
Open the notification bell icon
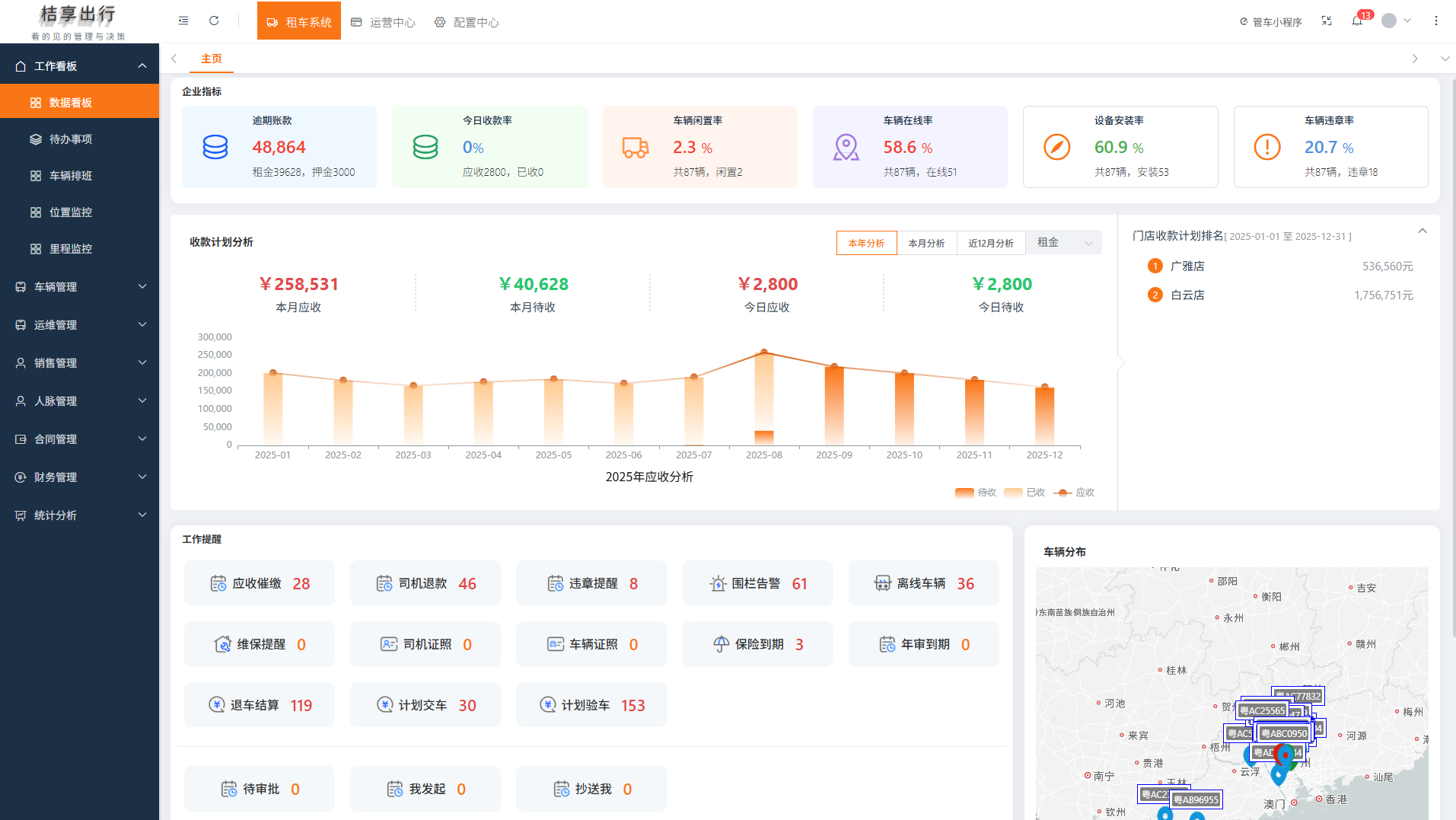click(1357, 21)
